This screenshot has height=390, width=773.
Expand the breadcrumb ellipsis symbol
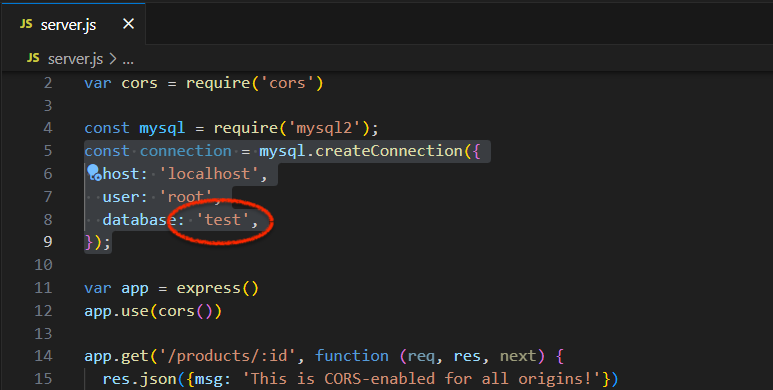pos(128,60)
